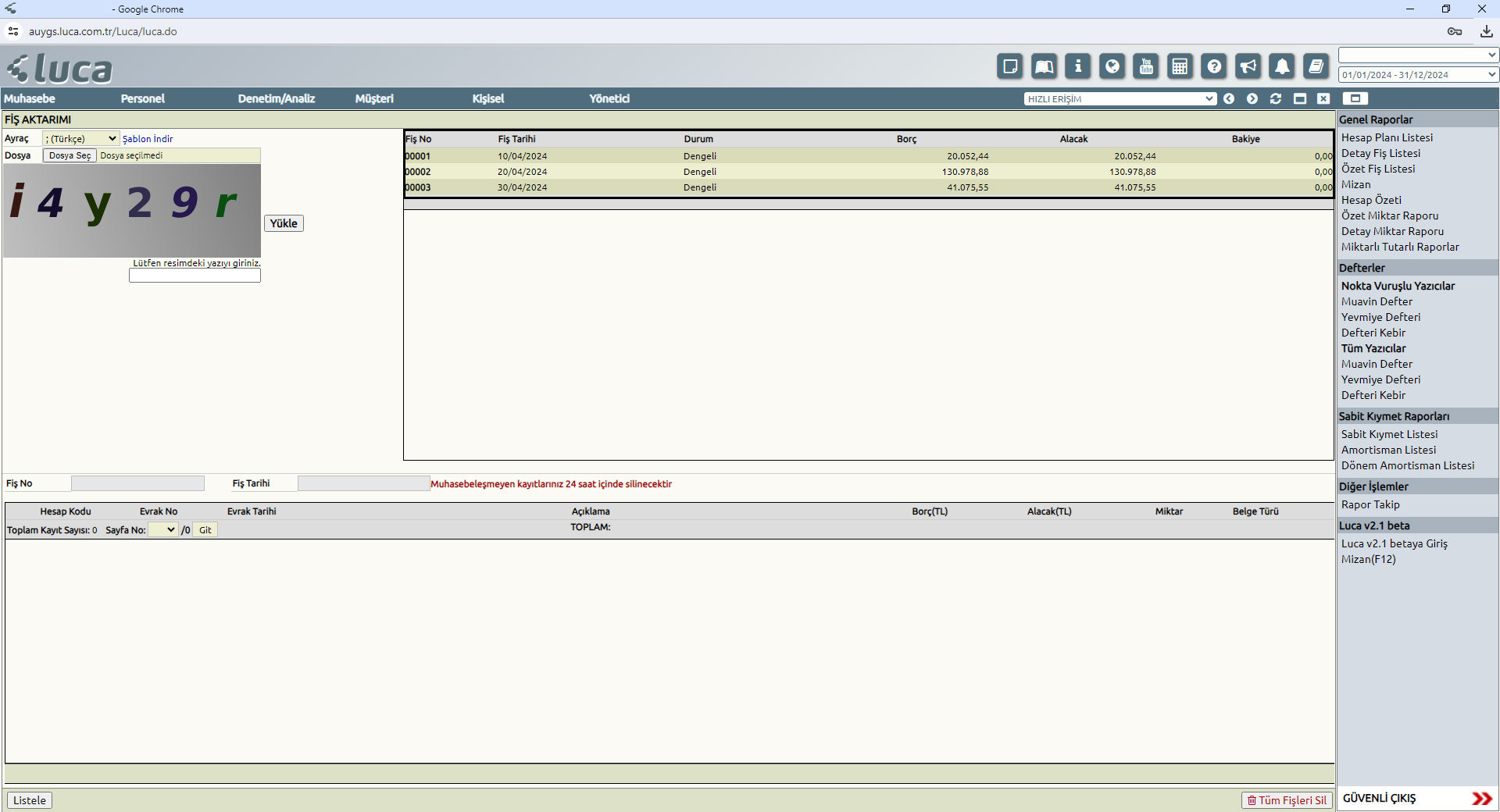Open Hesap Özeti report

coord(1371,200)
